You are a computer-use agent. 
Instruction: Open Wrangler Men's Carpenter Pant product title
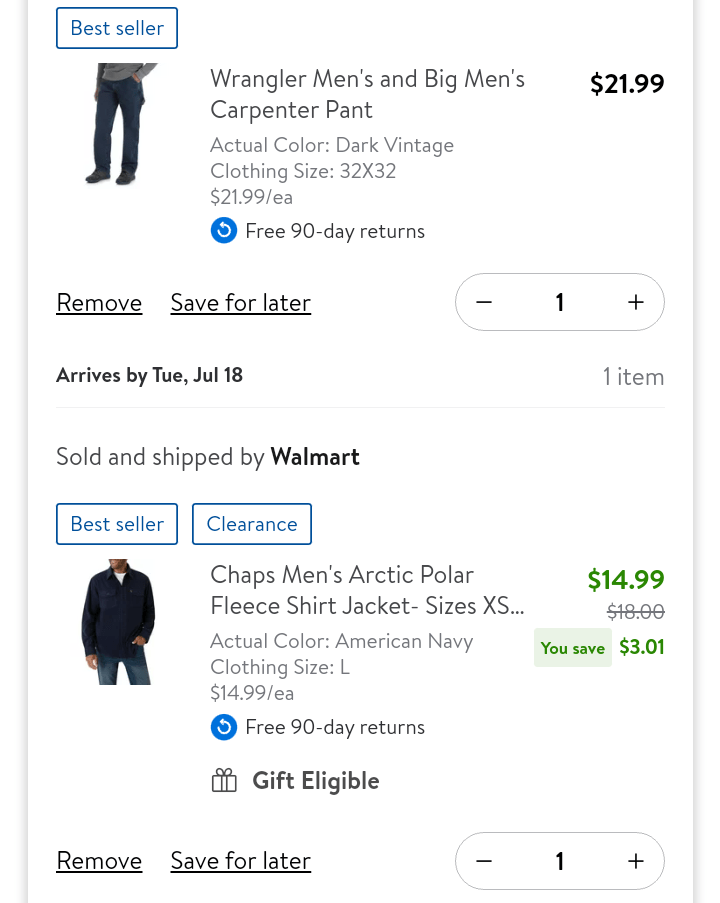point(367,94)
